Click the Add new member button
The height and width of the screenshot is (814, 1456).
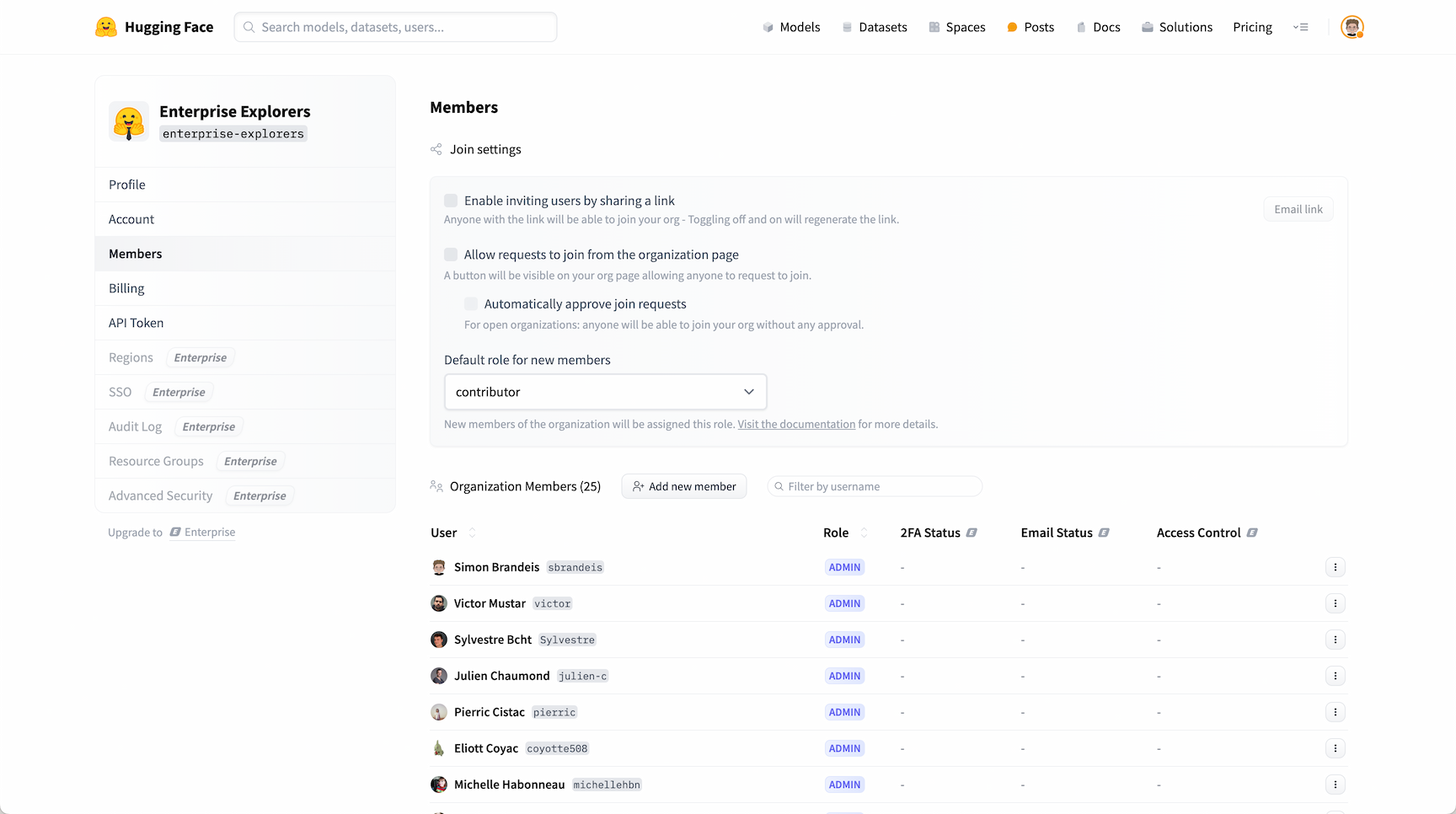tap(683, 486)
